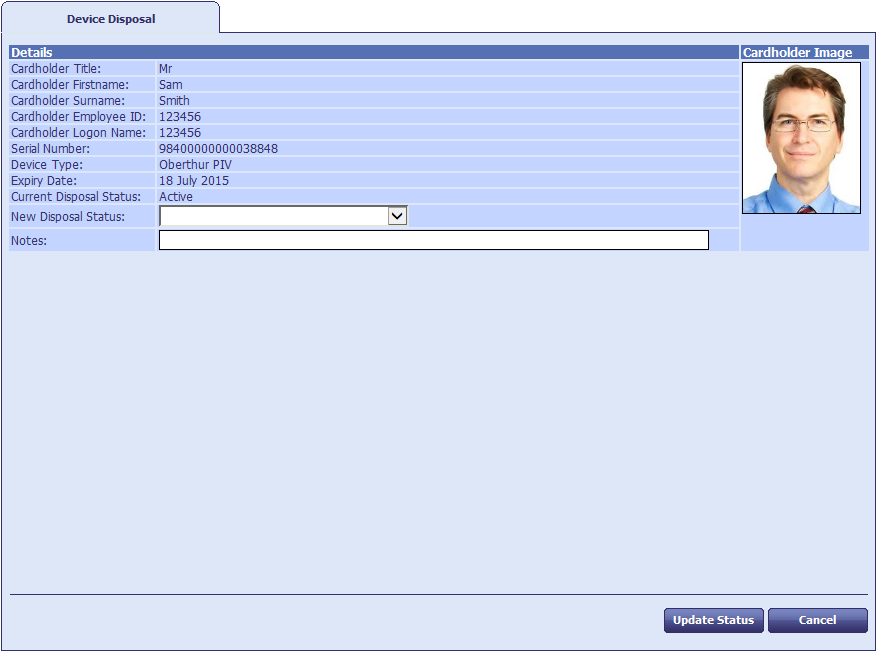Image resolution: width=877 pixels, height=652 pixels.
Task: Click the Serial Number label
Action: 50,149
